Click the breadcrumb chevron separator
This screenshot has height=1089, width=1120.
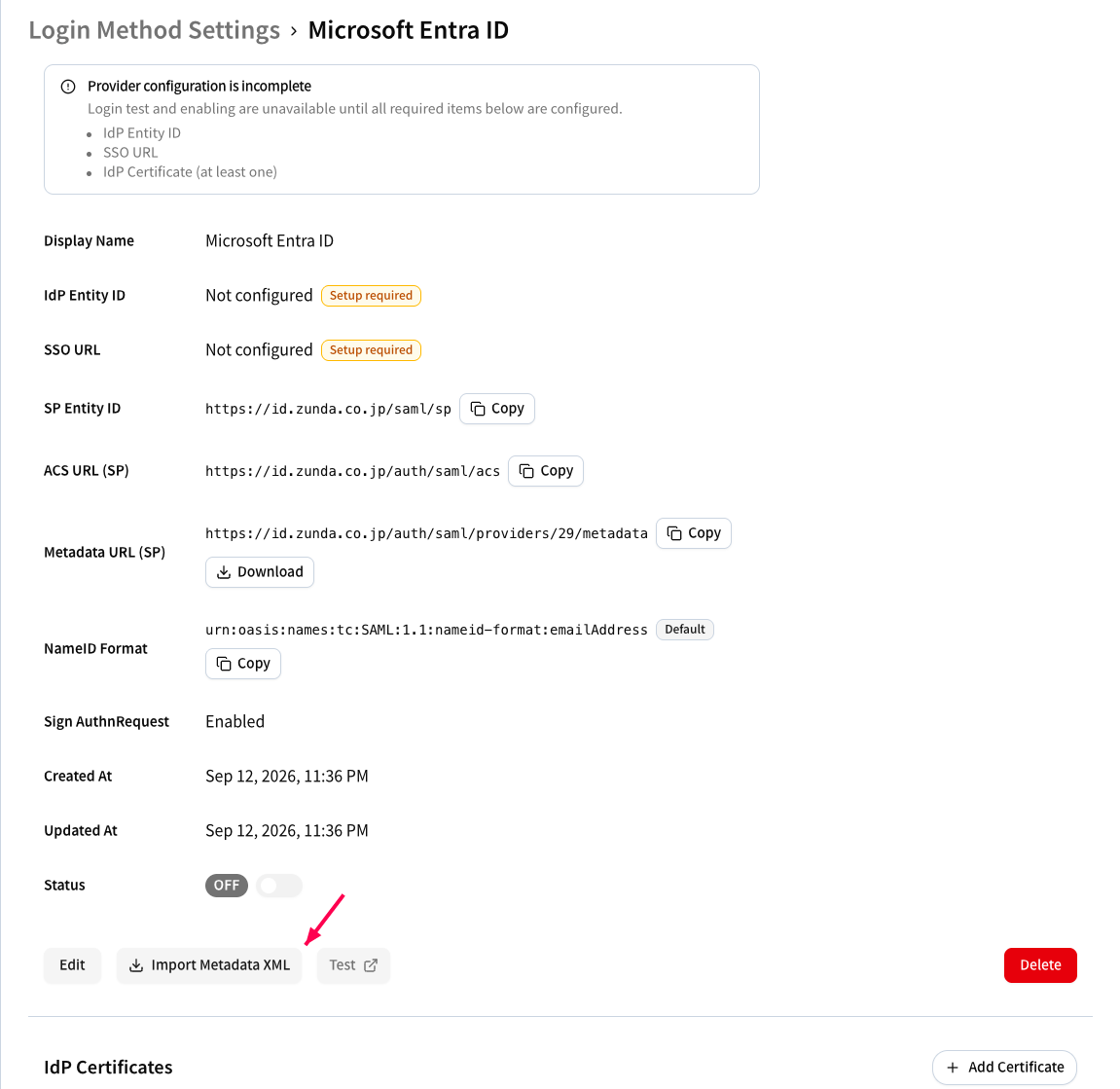tap(294, 31)
